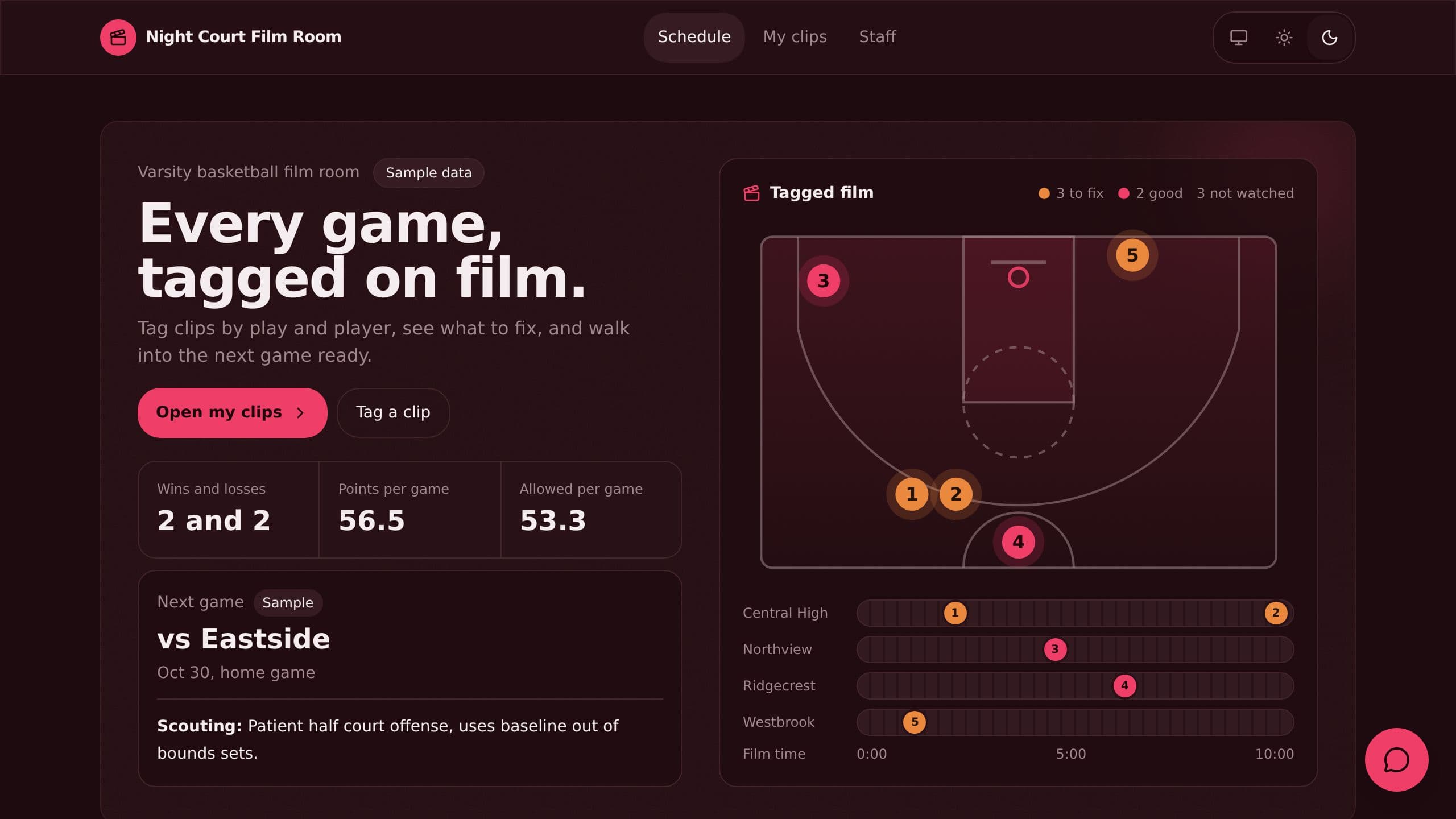Viewport: 1456px width, 819px height.
Task: Select court marker 2 on the arc
Action: click(955, 494)
